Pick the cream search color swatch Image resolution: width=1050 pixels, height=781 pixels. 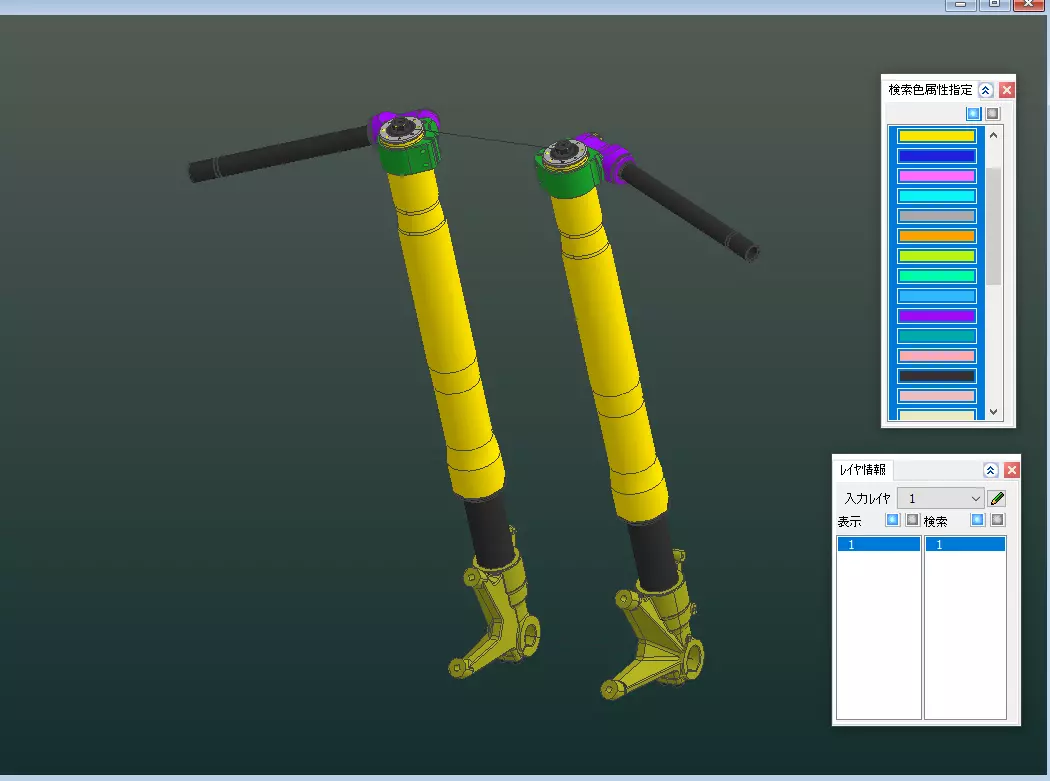pyautogui.click(x=936, y=415)
